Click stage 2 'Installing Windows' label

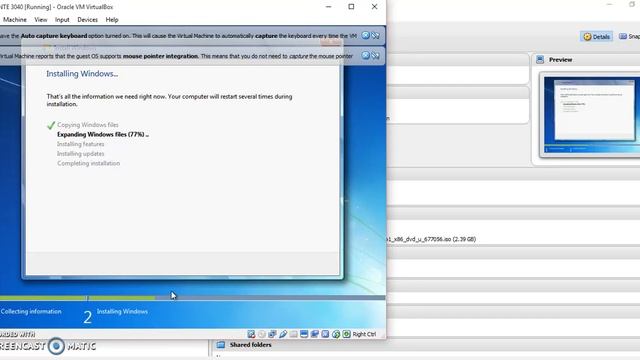click(x=122, y=311)
